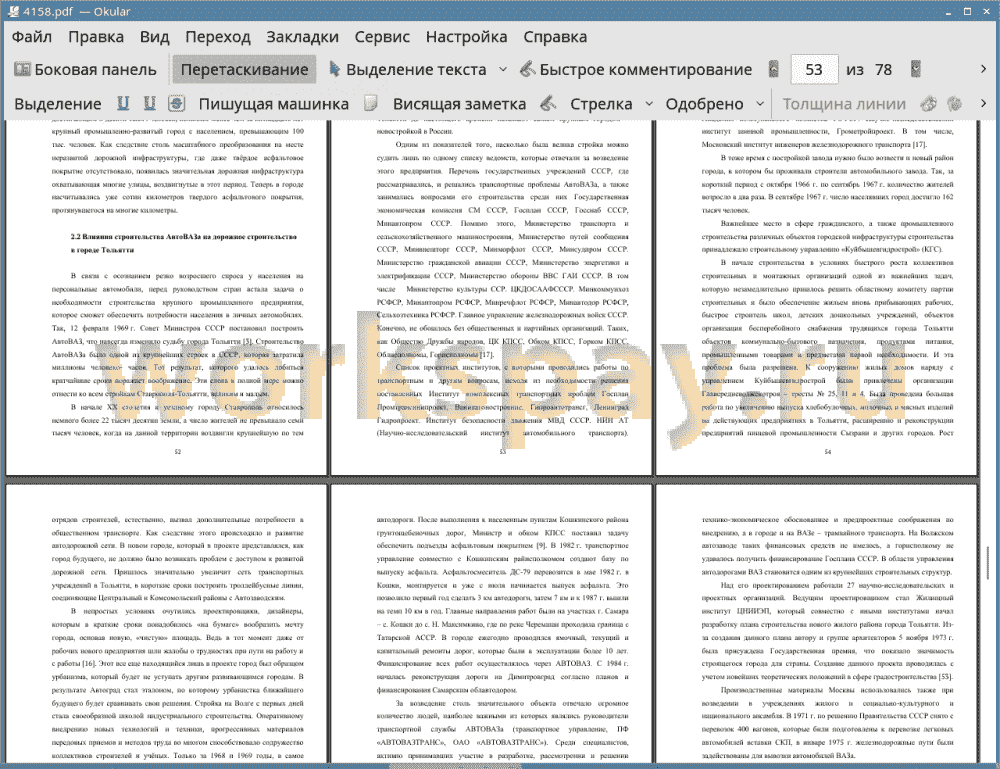Open the Закладки menu
Screen dimensions: 1000x769
tap(302, 37)
